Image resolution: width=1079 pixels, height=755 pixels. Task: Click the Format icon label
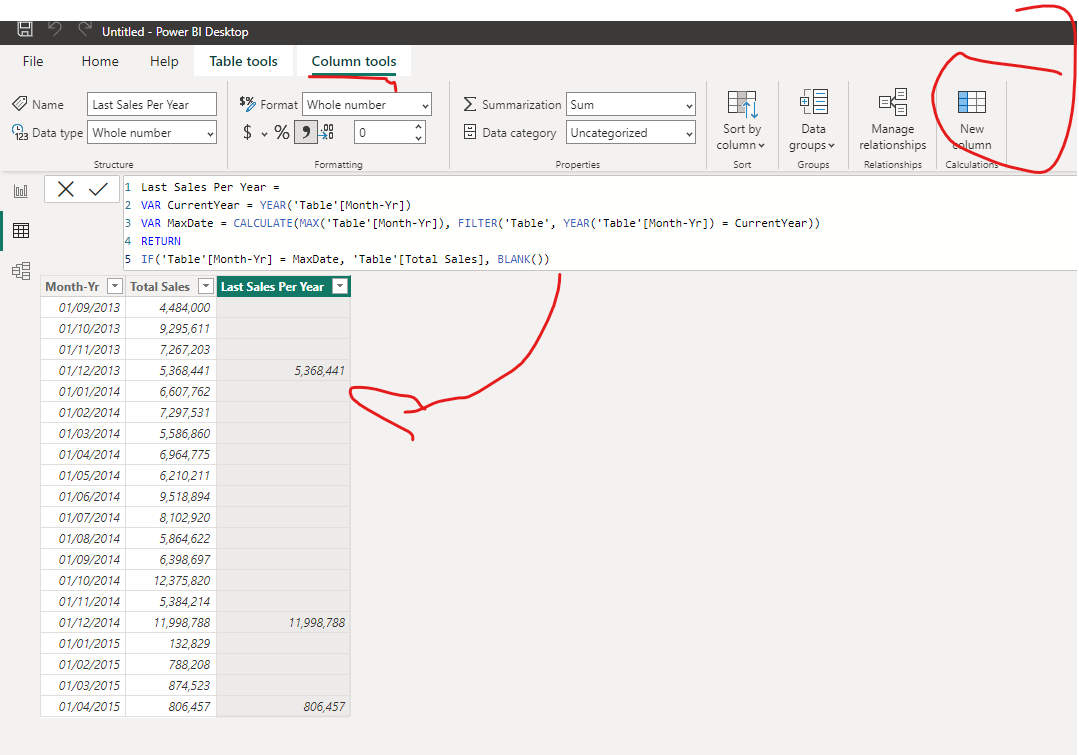[x=247, y=103]
